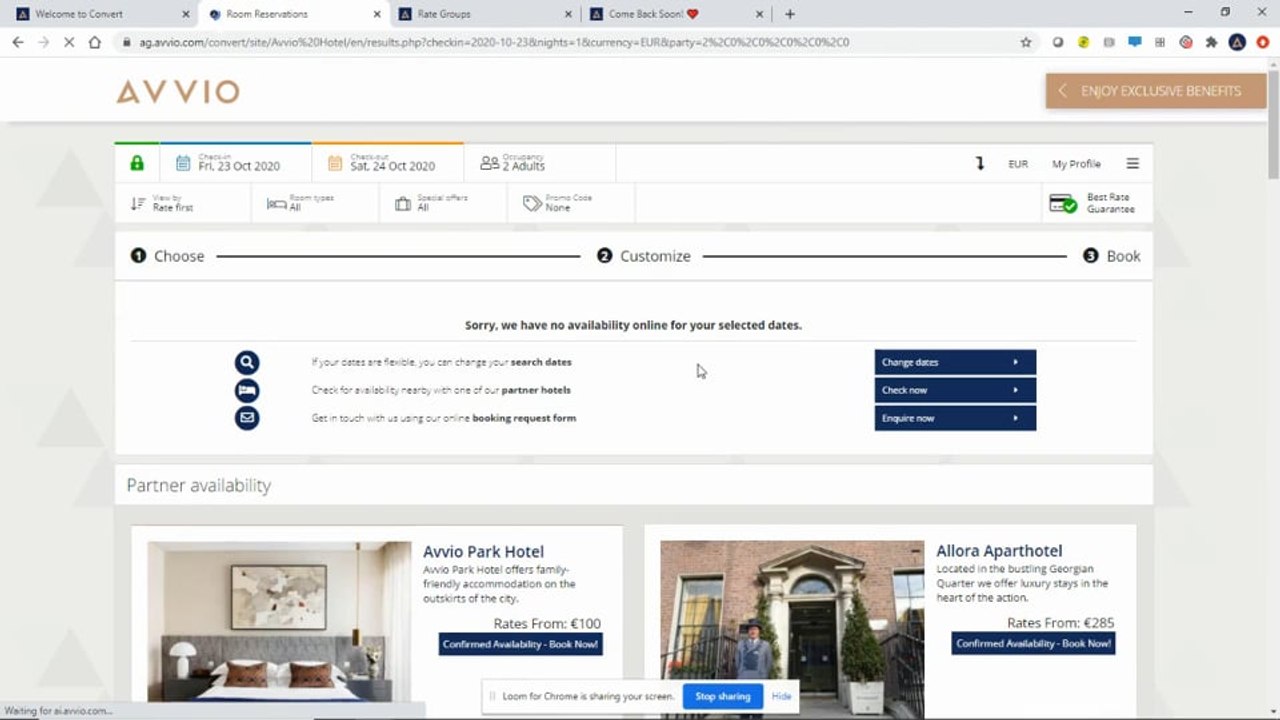Book Allora Aparthotel confirmed availability

pyautogui.click(x=1033, y=643)
